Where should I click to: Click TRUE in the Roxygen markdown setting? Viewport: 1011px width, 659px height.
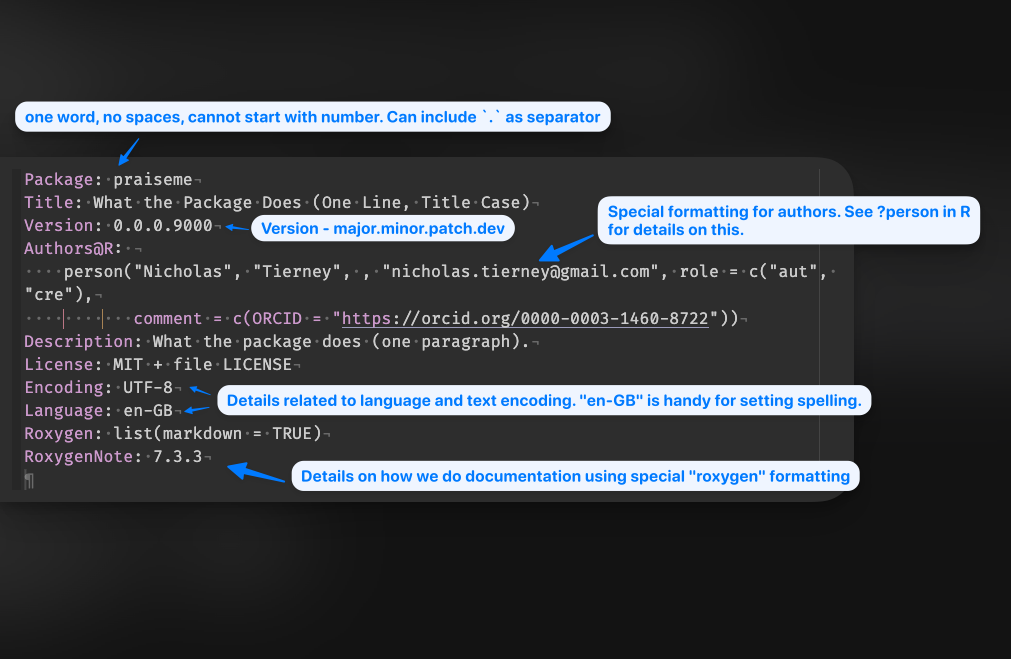pyautogui.click(x=298, y=433)
